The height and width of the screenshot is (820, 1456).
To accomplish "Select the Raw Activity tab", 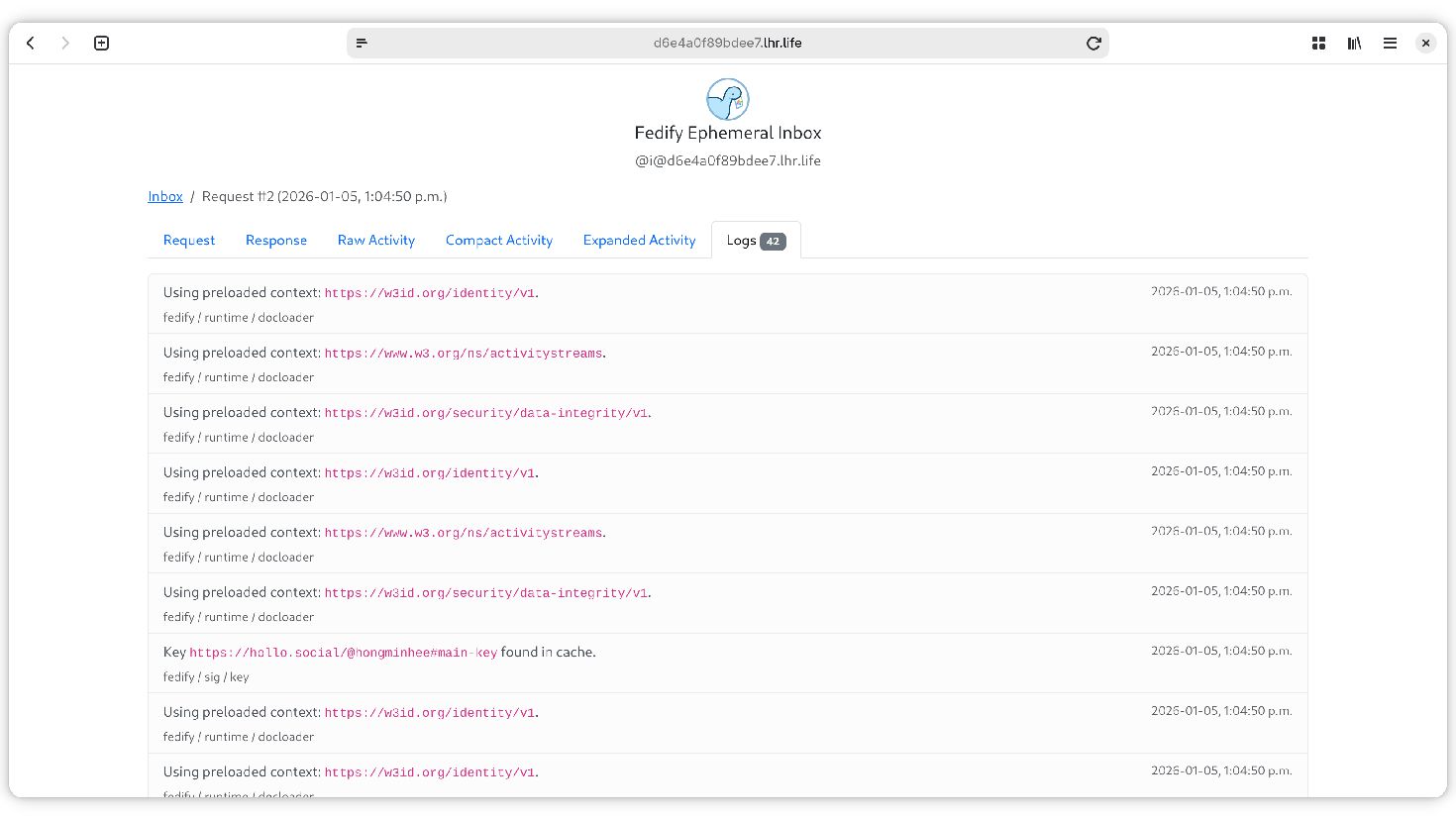I will [x=376, y=240].
